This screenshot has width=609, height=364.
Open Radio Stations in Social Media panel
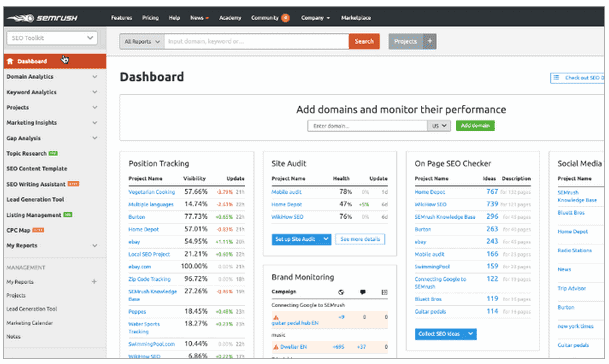tap(574, 250)
